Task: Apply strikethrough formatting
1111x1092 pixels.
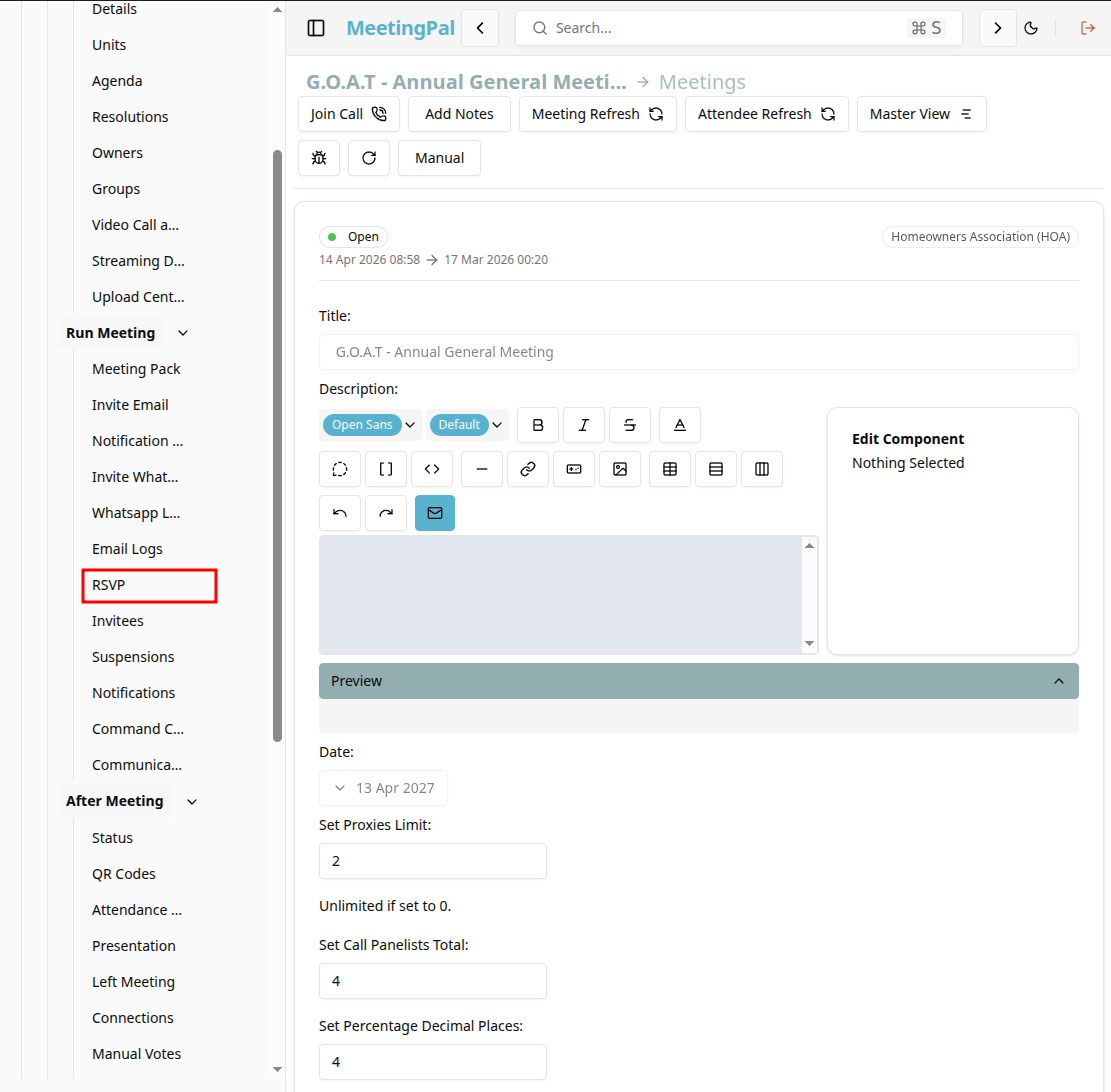Action: [x=630, y=425]
